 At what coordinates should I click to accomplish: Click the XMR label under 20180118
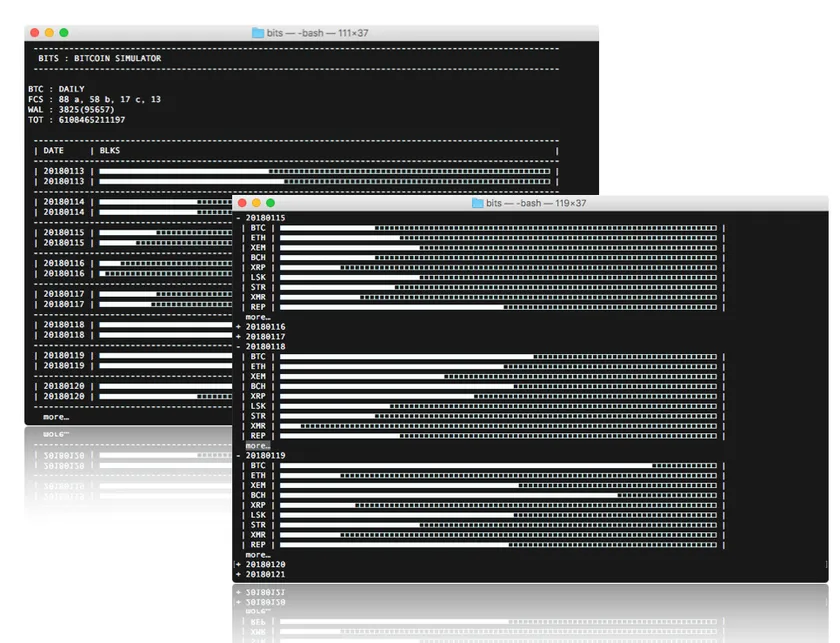click(258, 426)
